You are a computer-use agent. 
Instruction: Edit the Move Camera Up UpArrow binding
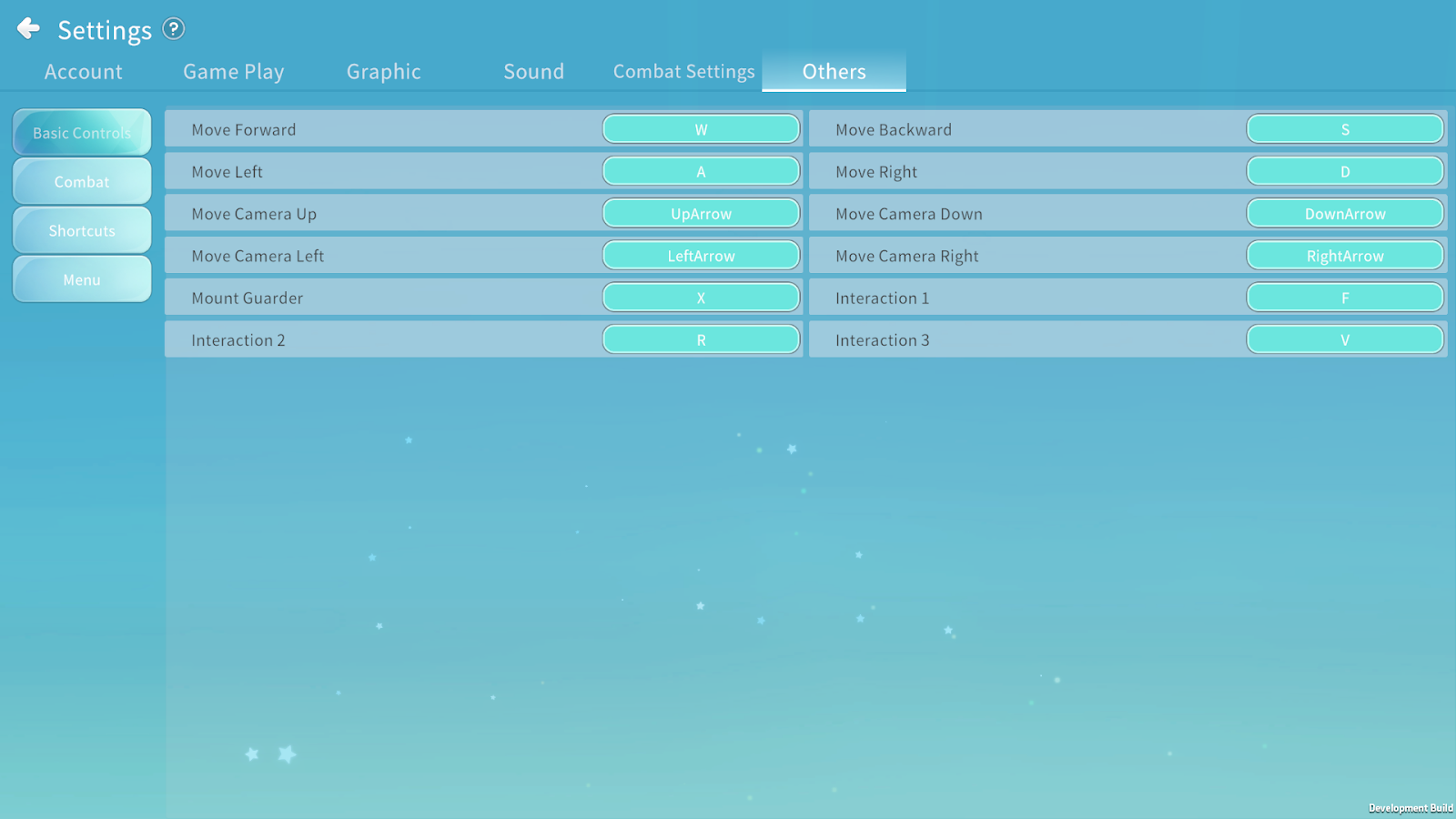click(x=701, y=214)
